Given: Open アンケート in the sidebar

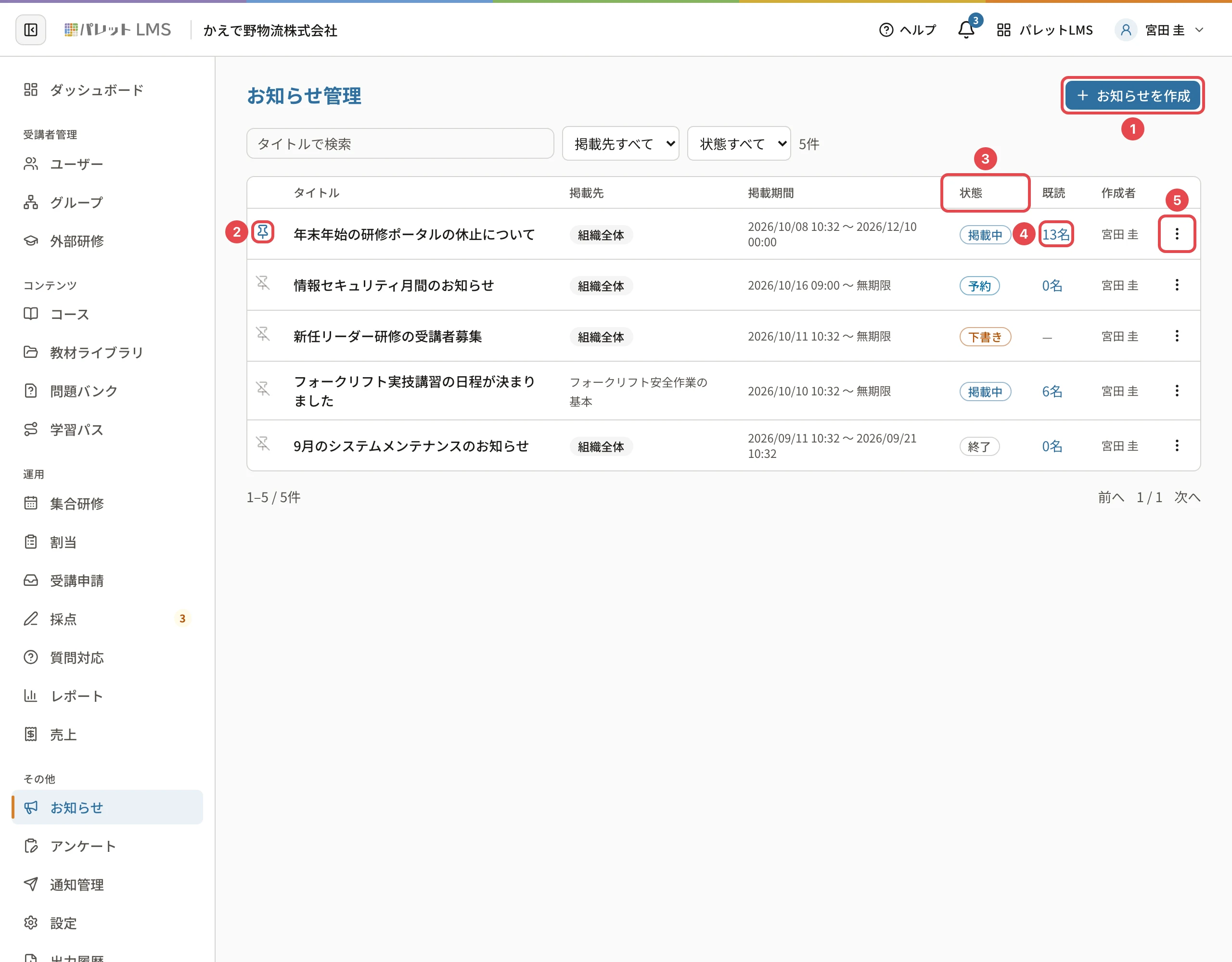Looking at the screenshot, I should click(107, 847).
